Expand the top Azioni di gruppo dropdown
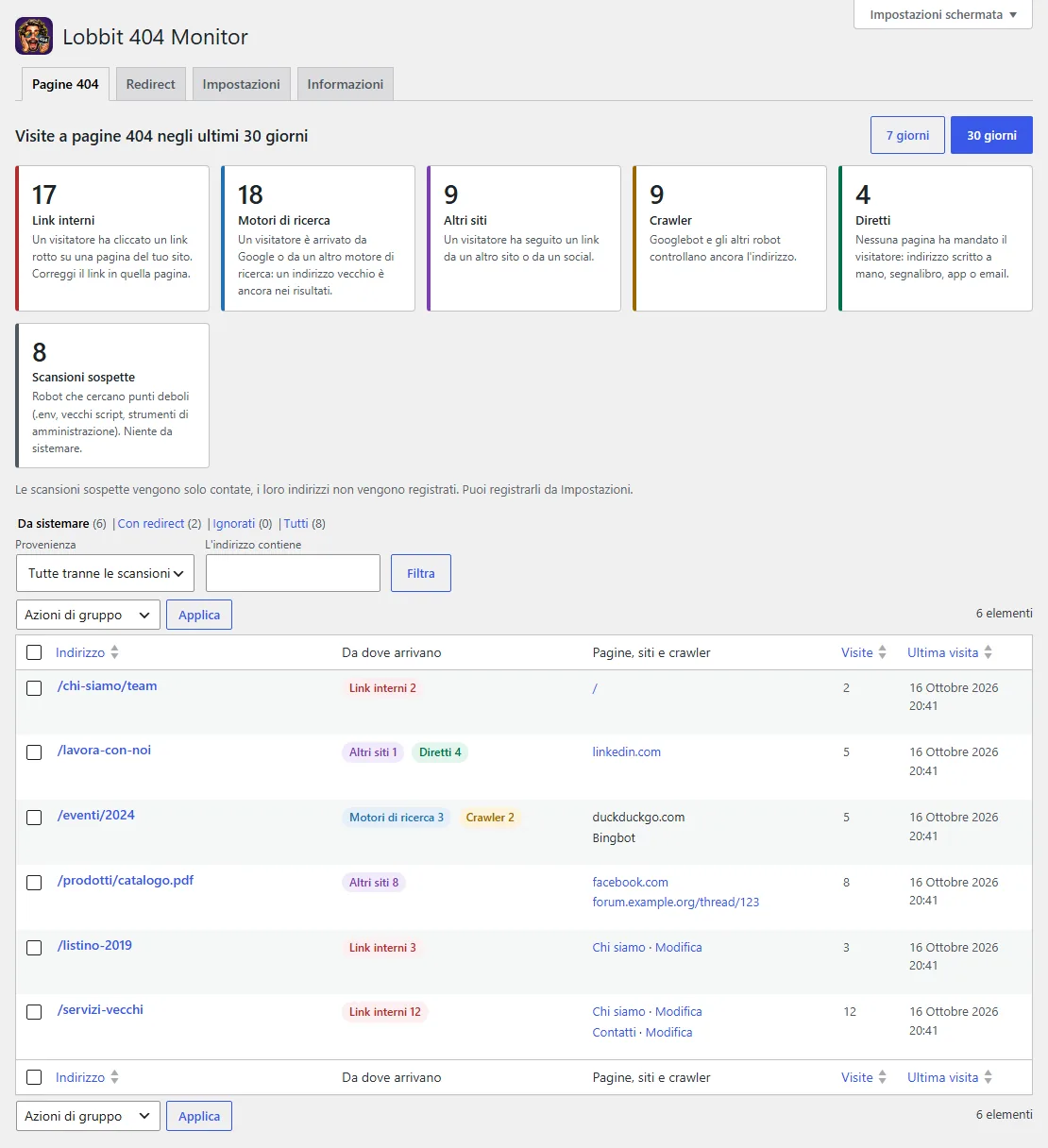 pos(87,615)
